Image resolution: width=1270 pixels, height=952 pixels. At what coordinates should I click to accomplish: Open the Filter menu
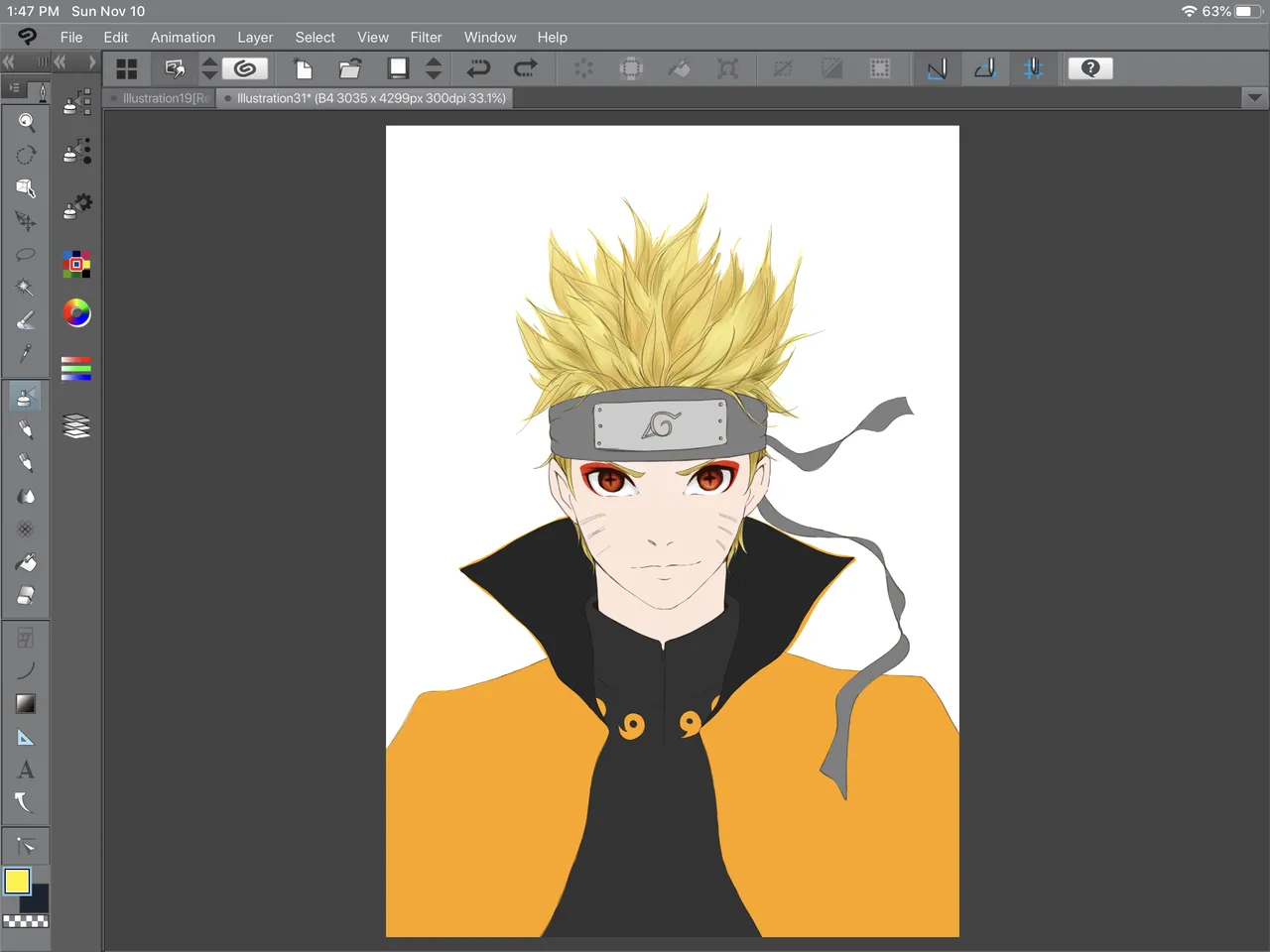426,38
